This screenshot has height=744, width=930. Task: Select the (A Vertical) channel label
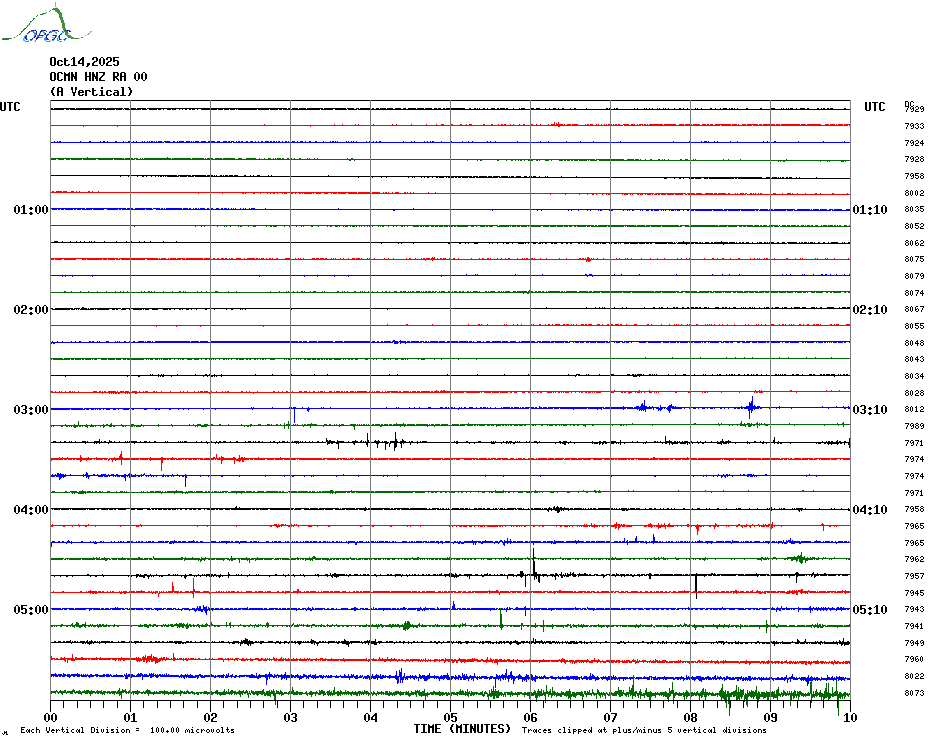(91, 92)
